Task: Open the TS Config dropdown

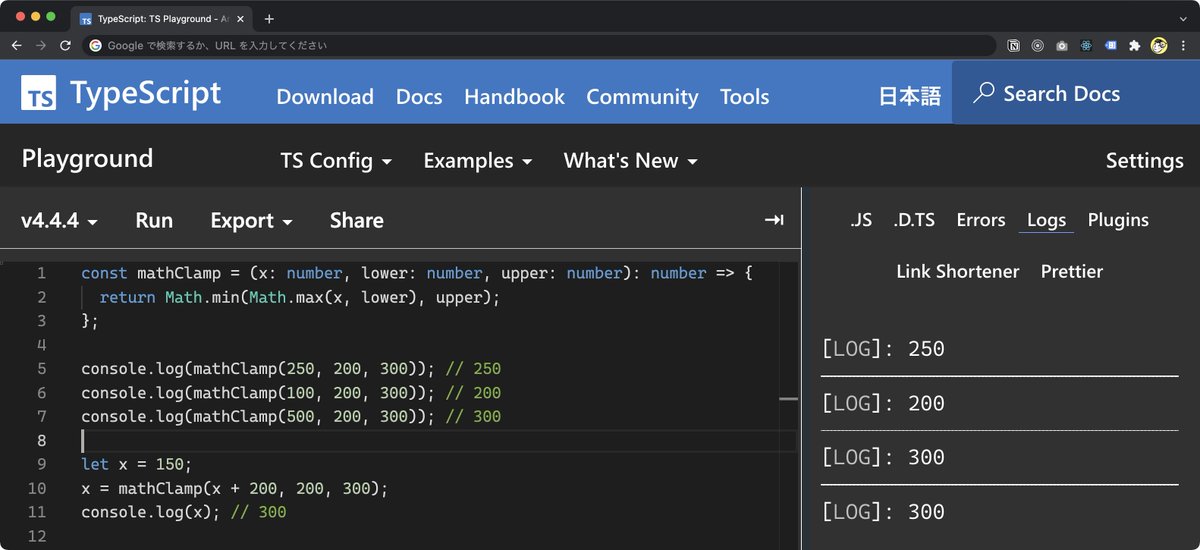Action: click(336, 160)
